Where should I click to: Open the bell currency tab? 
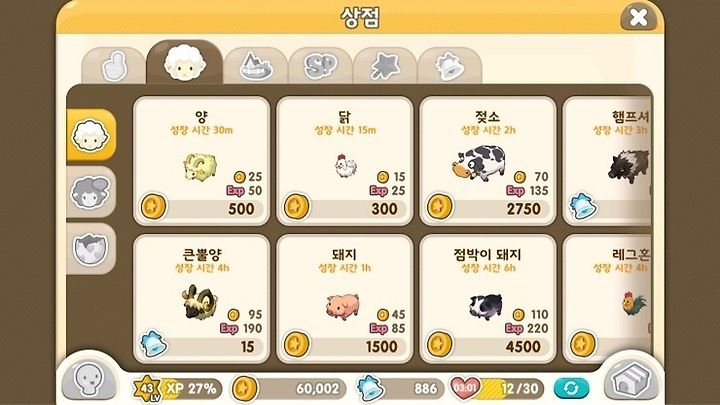[450, 66]
